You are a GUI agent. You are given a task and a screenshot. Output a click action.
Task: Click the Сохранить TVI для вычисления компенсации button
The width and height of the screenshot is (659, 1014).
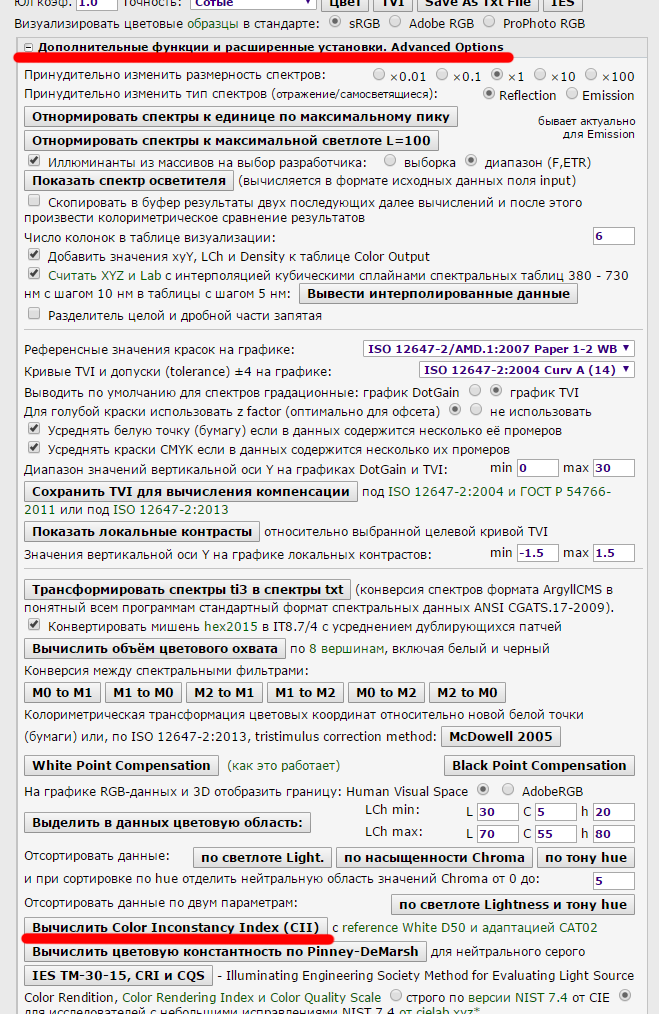[191, 491]
